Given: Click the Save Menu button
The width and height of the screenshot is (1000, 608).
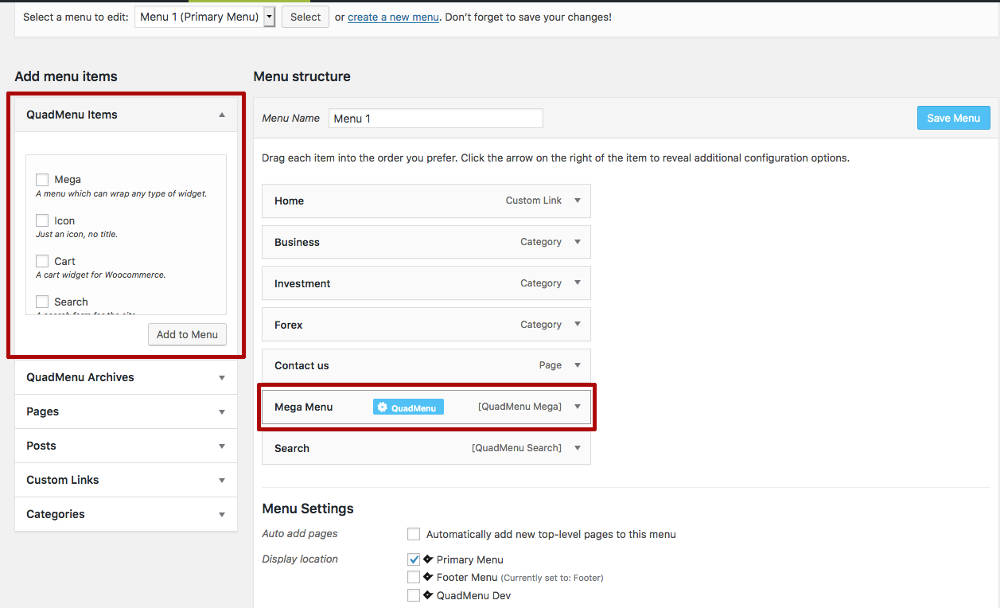Looking at the screenshot, I should [x=953, y=118].
